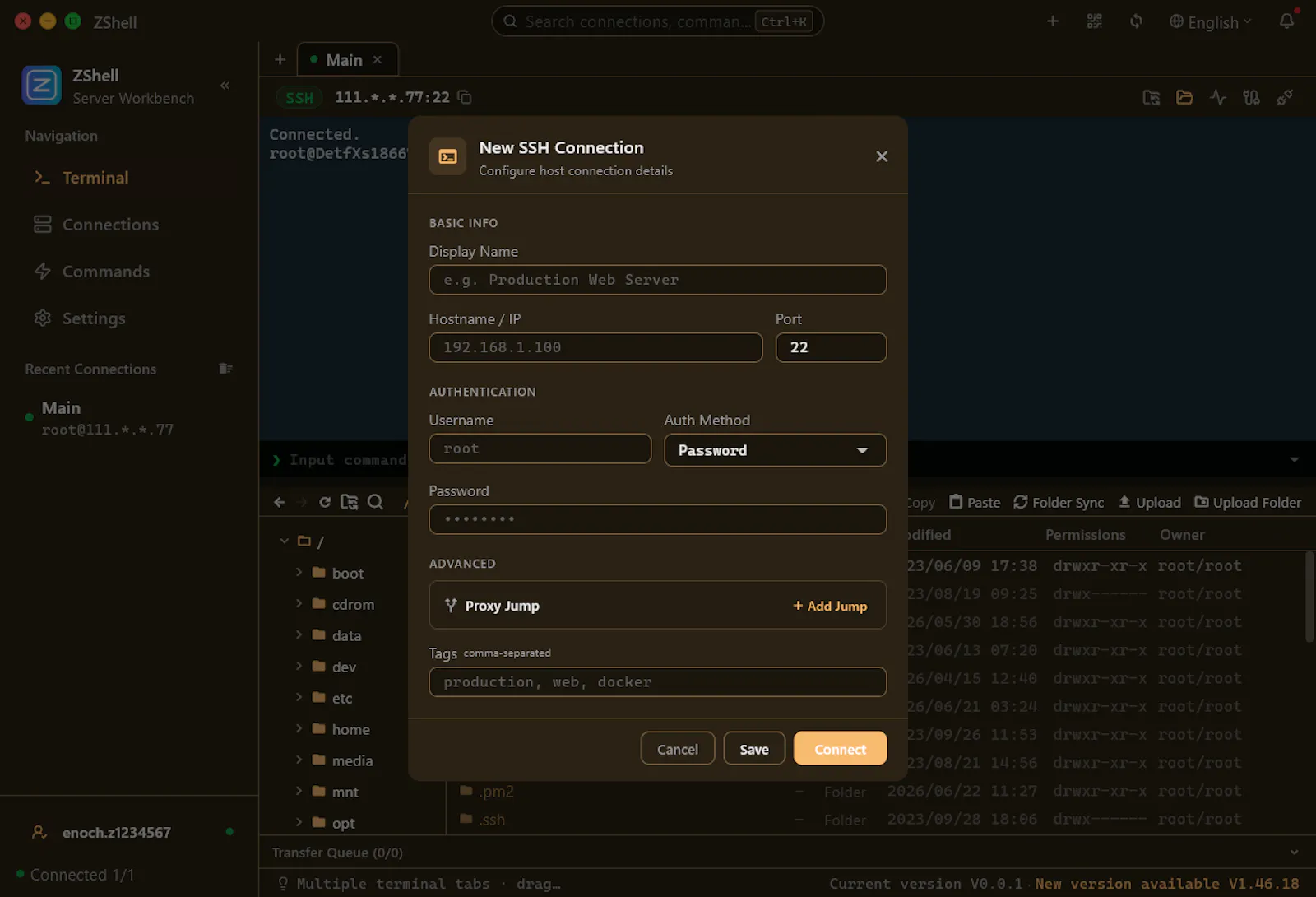Click the Paste button
This screenshot has height=897, width=1316.
975,503
